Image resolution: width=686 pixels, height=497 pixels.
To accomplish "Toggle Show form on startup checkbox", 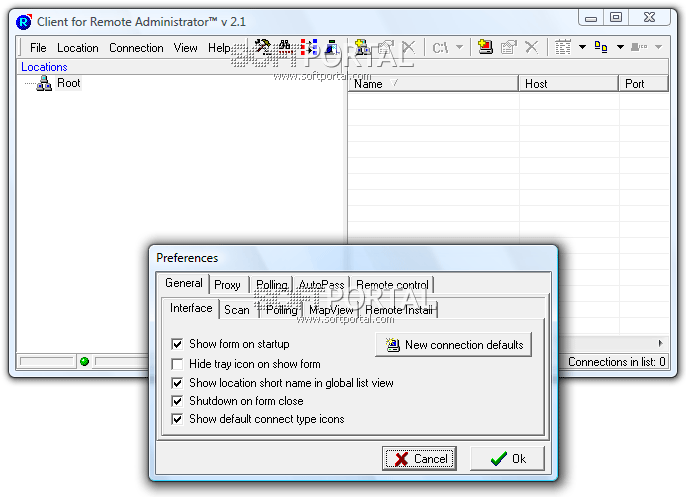I will tap(177, 344).
